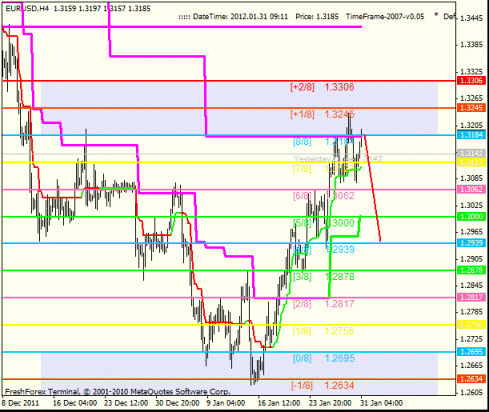This screenshot has width=489, height=412.
Task: Select the [0/8] 1.2695 level label
Action: pos(323,358)
